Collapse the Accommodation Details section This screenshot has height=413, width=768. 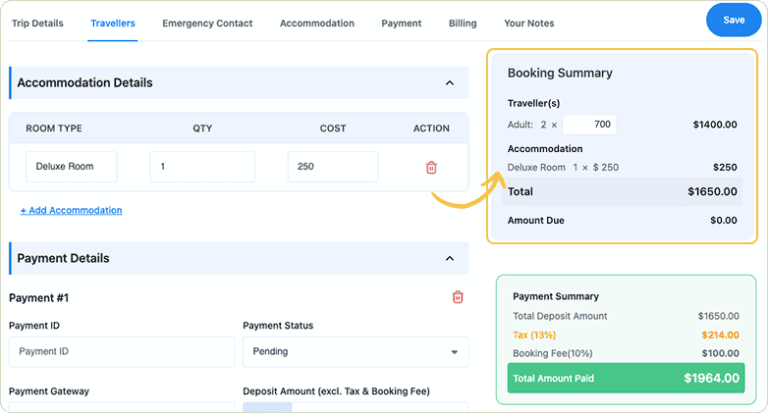coord(449,83)
